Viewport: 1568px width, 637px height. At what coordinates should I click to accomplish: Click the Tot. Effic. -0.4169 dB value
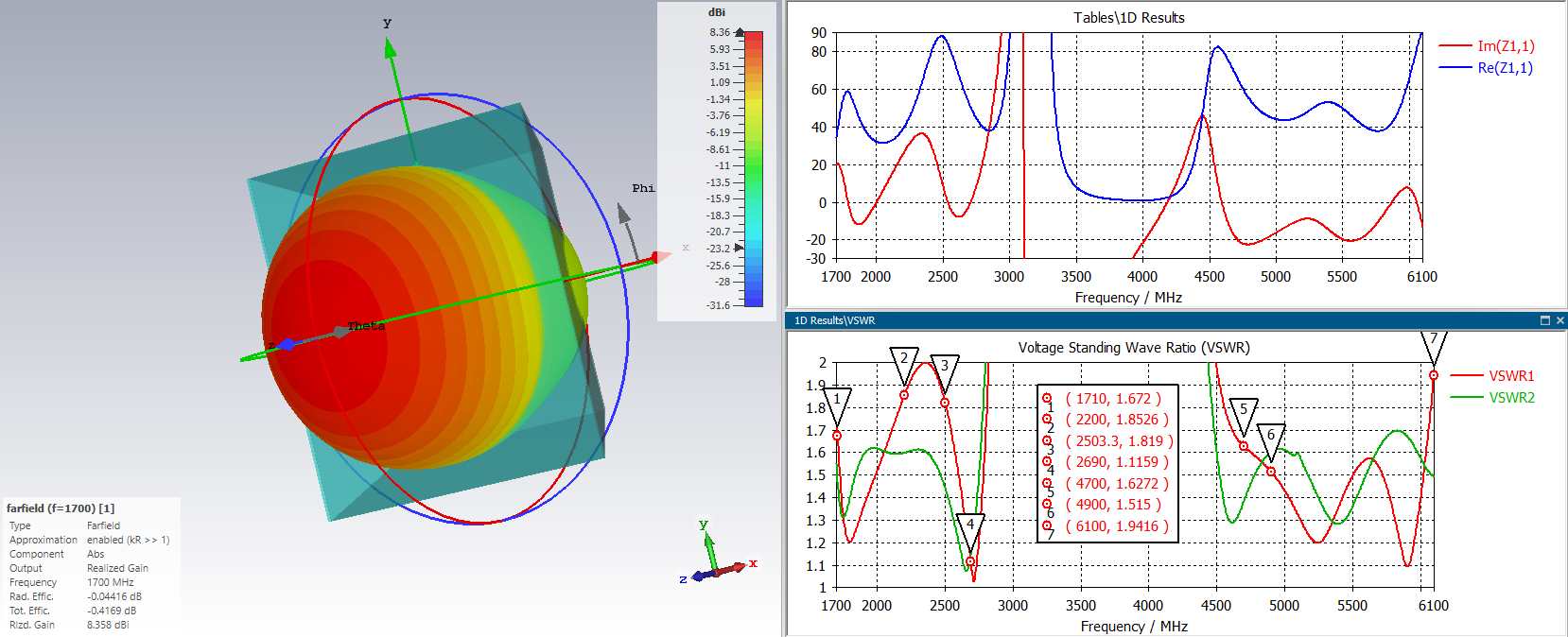pos(112,611)
